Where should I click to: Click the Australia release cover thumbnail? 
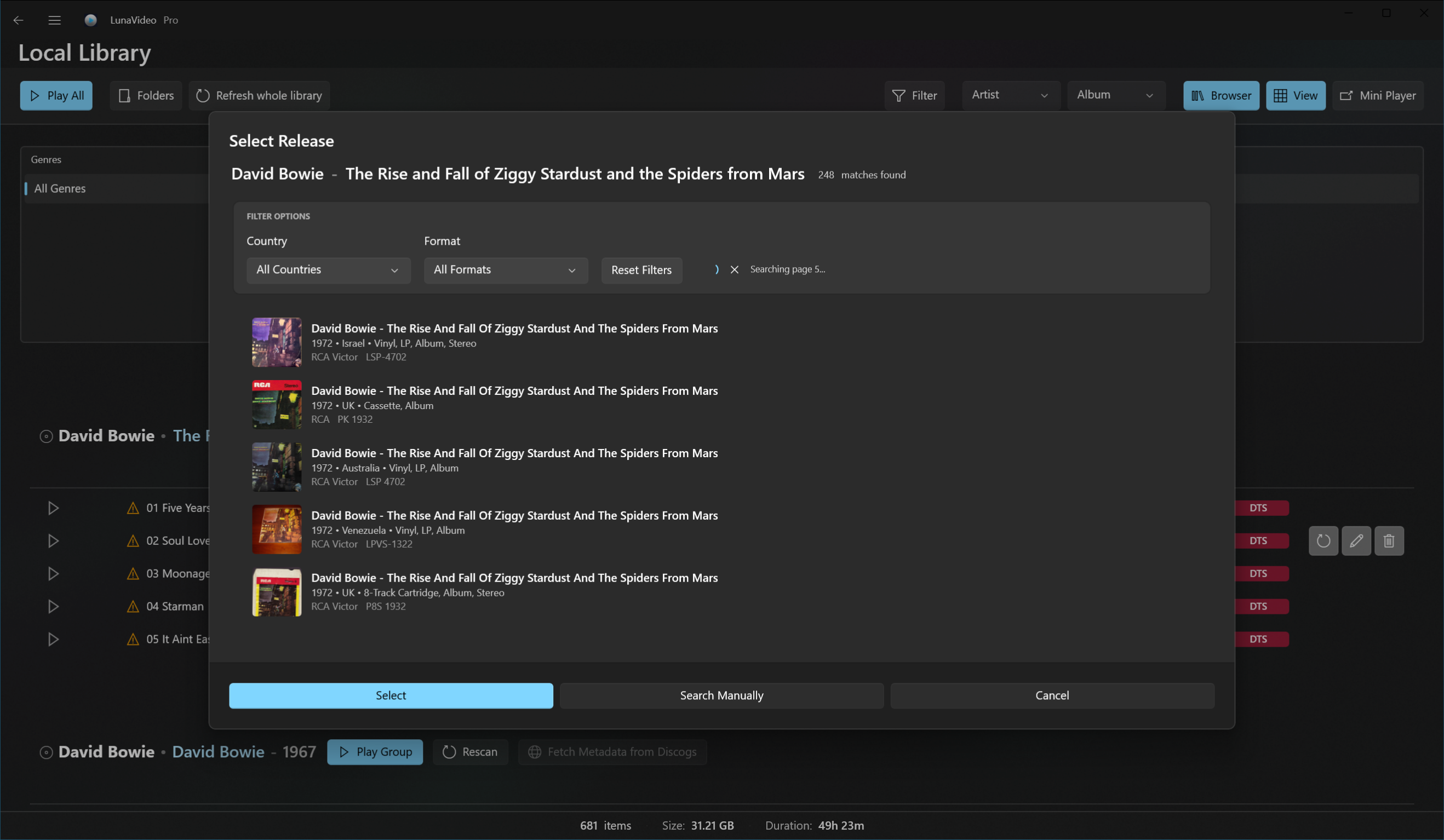(277, 467)
